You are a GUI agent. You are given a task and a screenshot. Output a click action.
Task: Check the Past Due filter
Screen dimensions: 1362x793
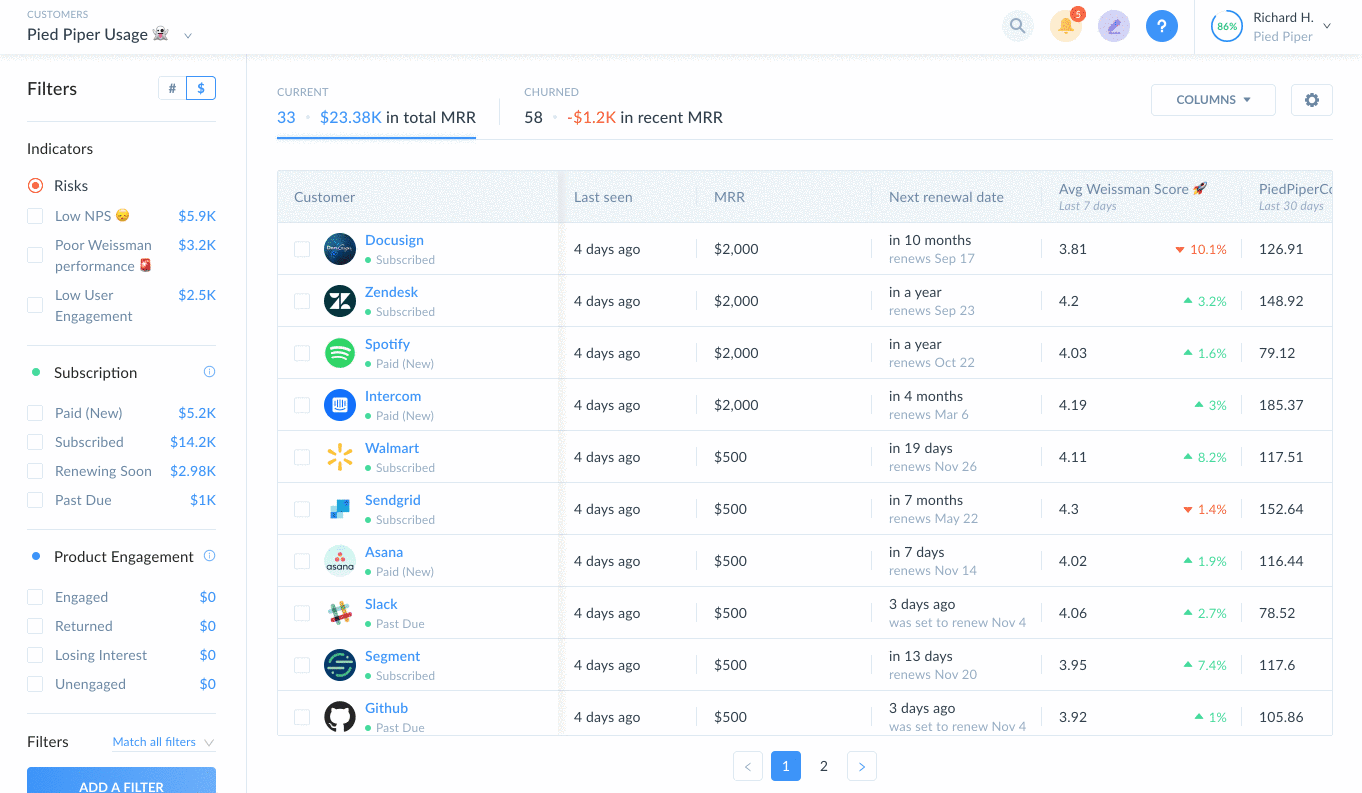[35, 500]
